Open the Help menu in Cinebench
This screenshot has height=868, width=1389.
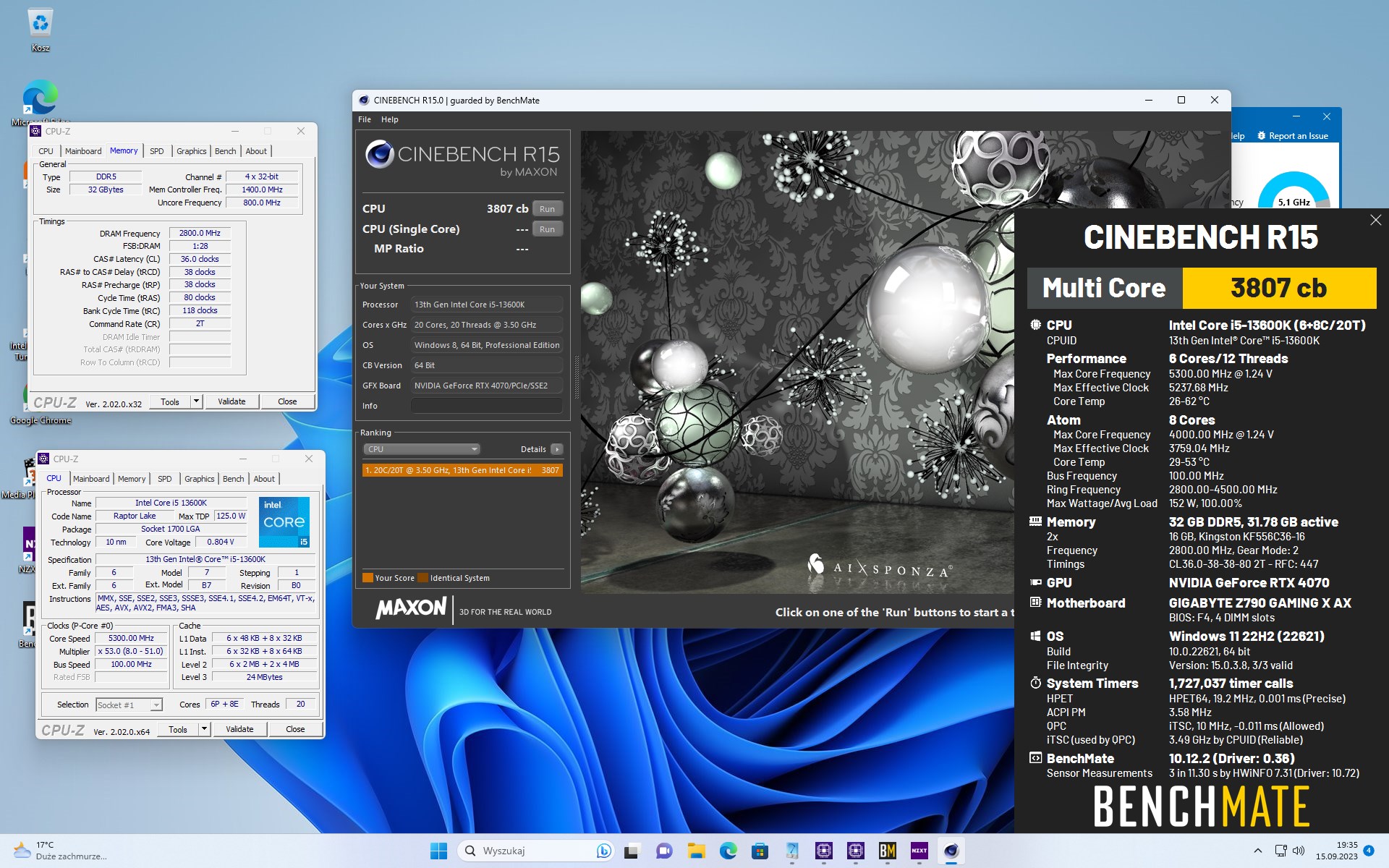click(390, 119)
